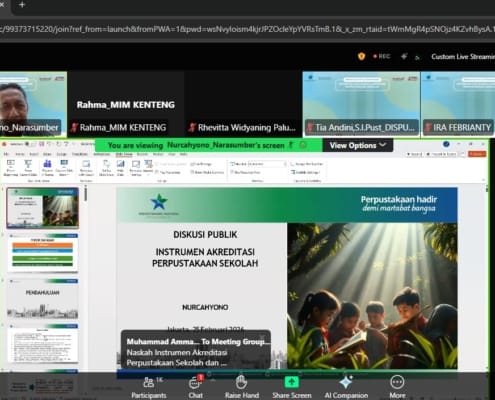The width and height of the screenshot is (495, 400).
Task: Open Muhammad Amma chat message popup
Action: 196,349
